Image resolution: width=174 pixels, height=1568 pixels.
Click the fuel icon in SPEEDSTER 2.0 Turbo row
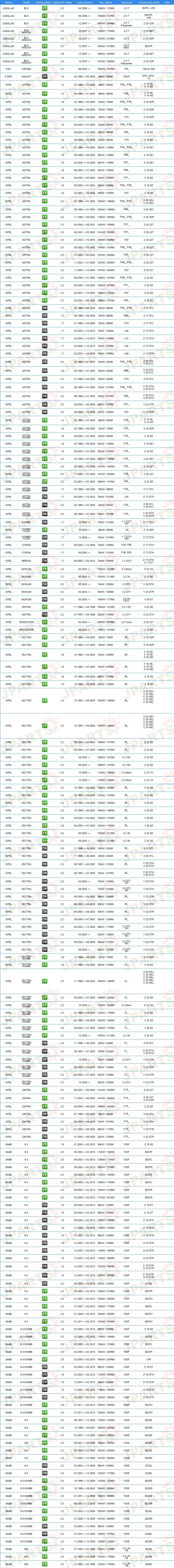point(45,622)
